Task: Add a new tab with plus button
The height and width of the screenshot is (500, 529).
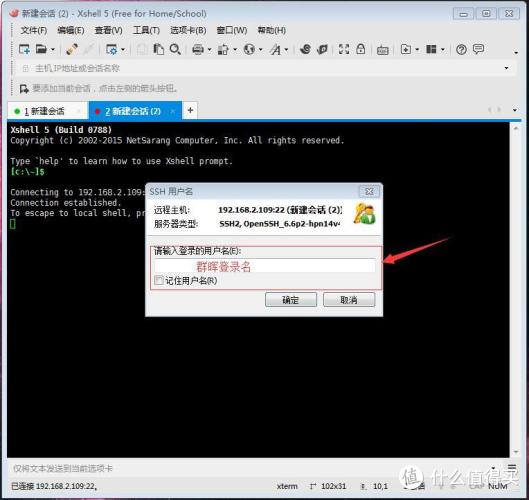Action: pyautogui.click(x=190, y=110)
